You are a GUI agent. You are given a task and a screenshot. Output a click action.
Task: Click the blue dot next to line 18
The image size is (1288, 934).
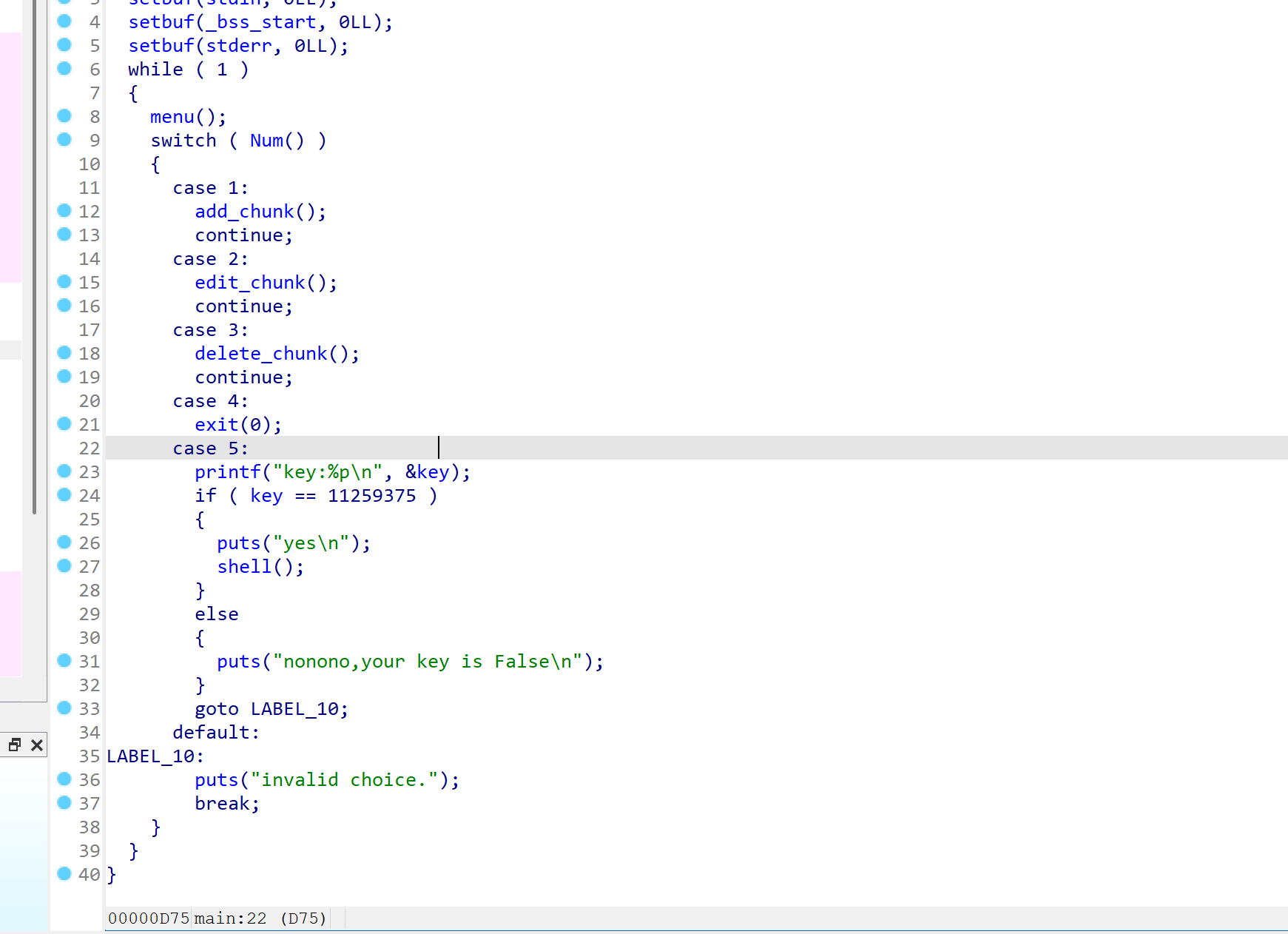64,353
